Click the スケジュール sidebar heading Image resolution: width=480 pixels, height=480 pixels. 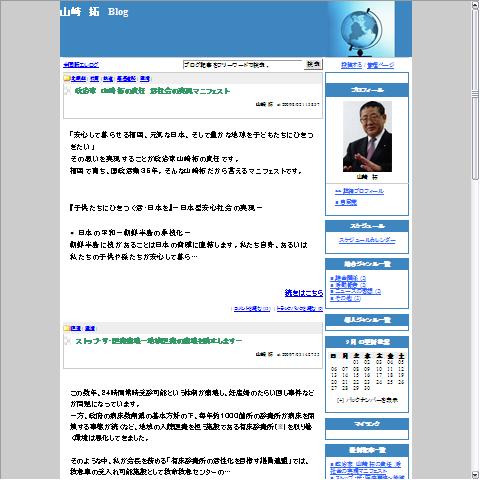(367, 226)
